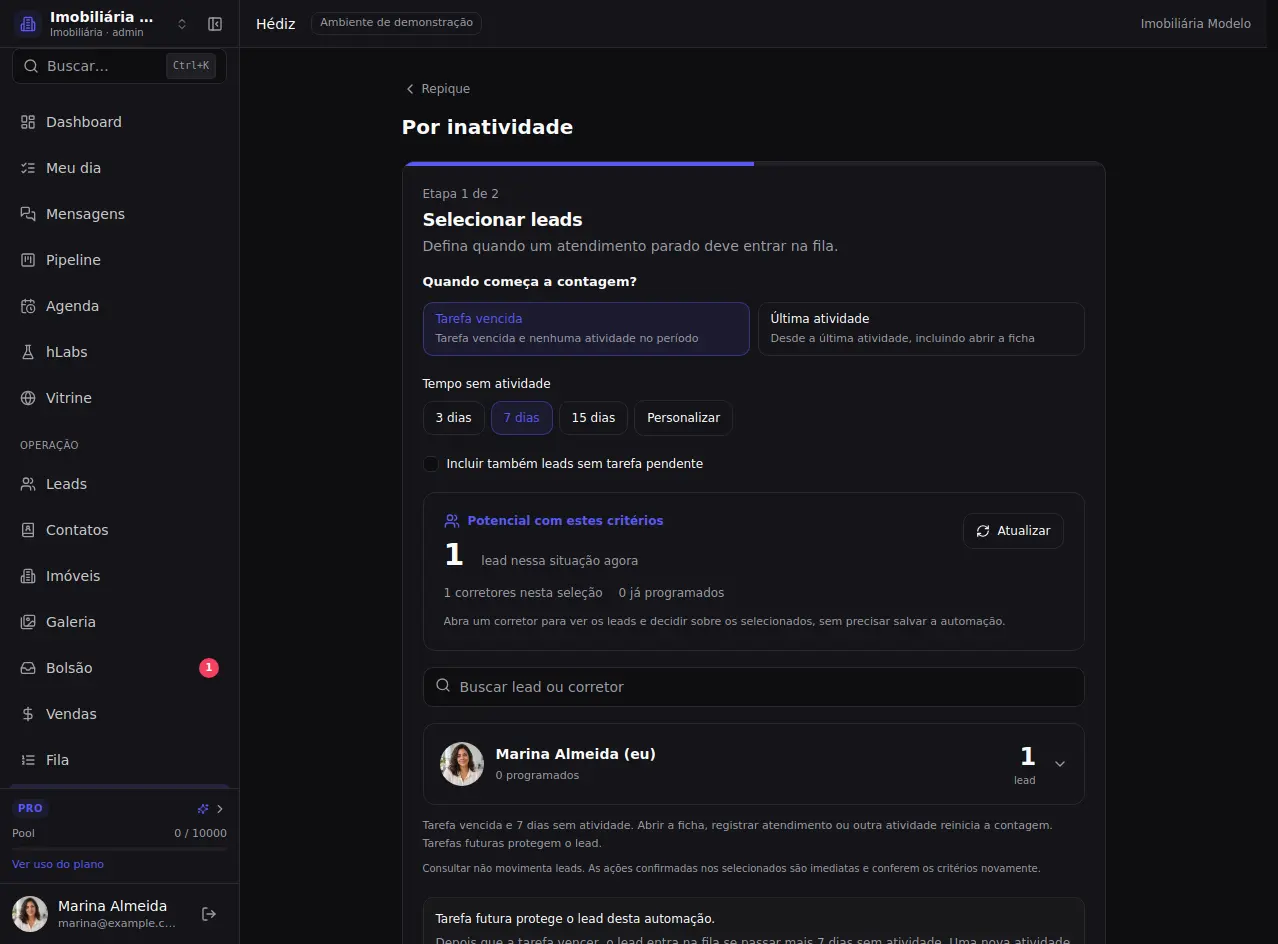Click the Meu dia checklist icon
Image resolution: width=1278 pixels, height=944 pixels.
coord(28,168)
